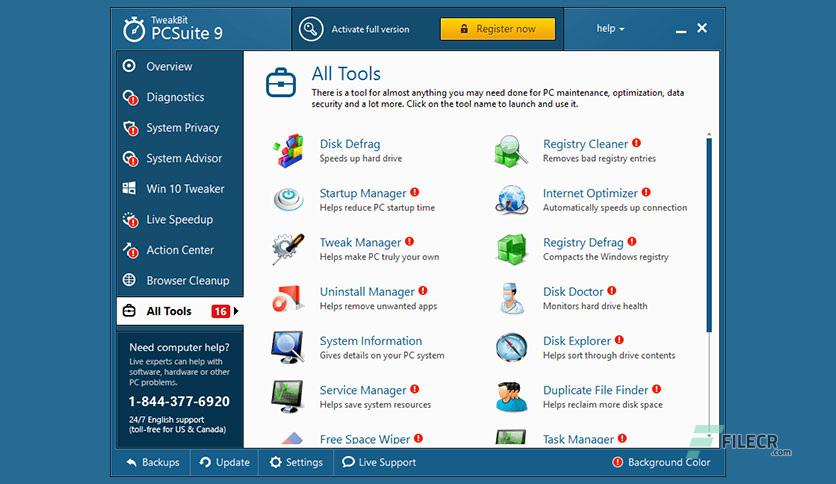This screenshot has height=484, width=836.
Task: Launch the Duplicate File Finder icon
Action: click(x=511, y=397)
